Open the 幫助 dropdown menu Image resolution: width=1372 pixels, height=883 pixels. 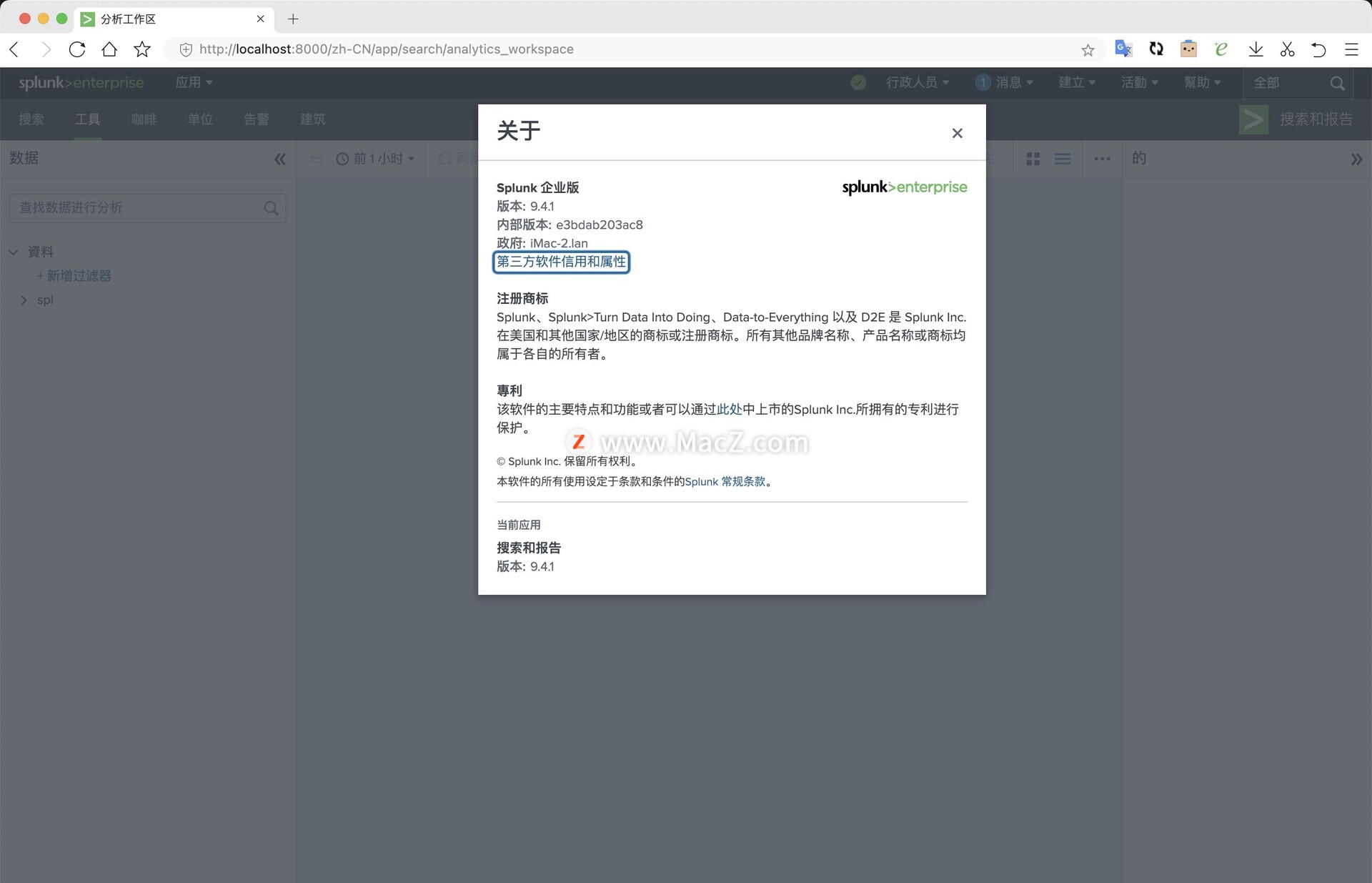coord(1202,82)
